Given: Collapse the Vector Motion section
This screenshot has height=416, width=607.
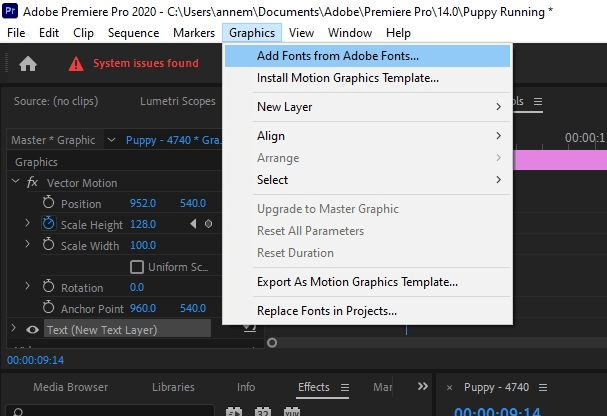Looking at the screenshot, I should point(15,181).
